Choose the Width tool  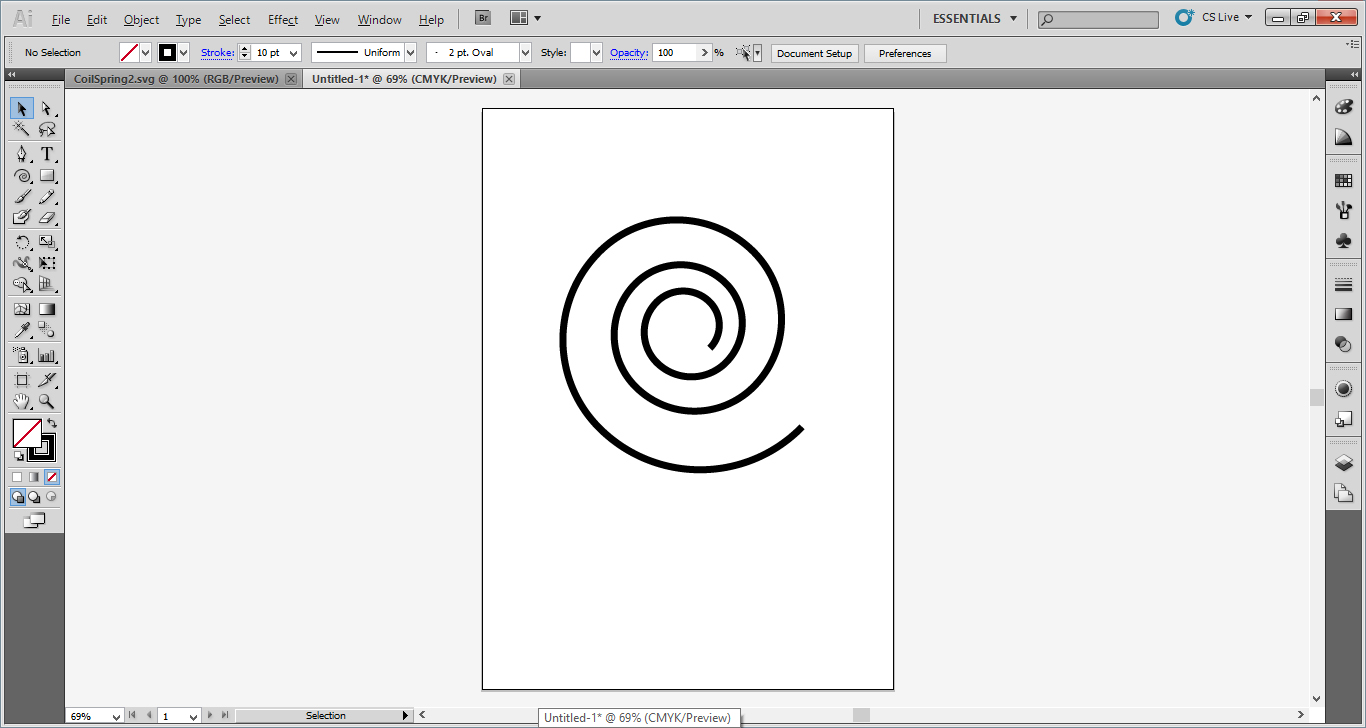tap(22, 263)
